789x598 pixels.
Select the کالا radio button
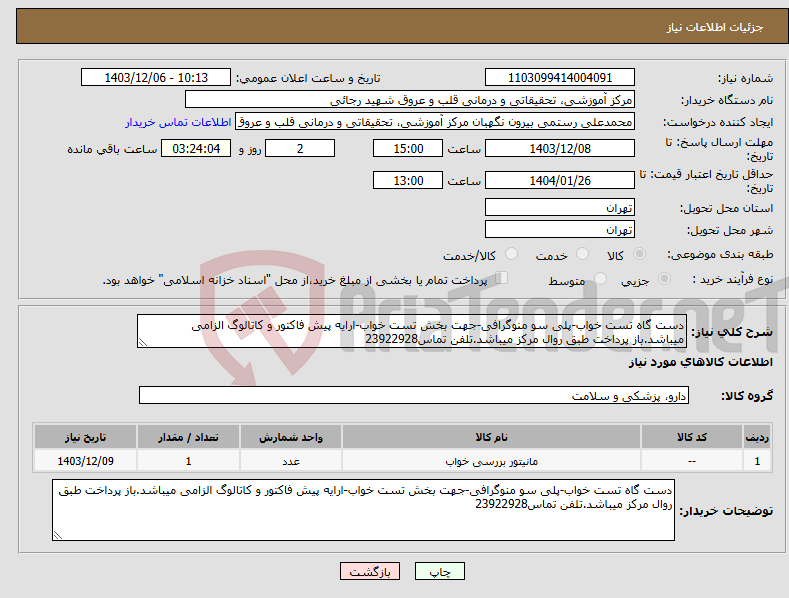pyautogui.click(x=639, y=254)
